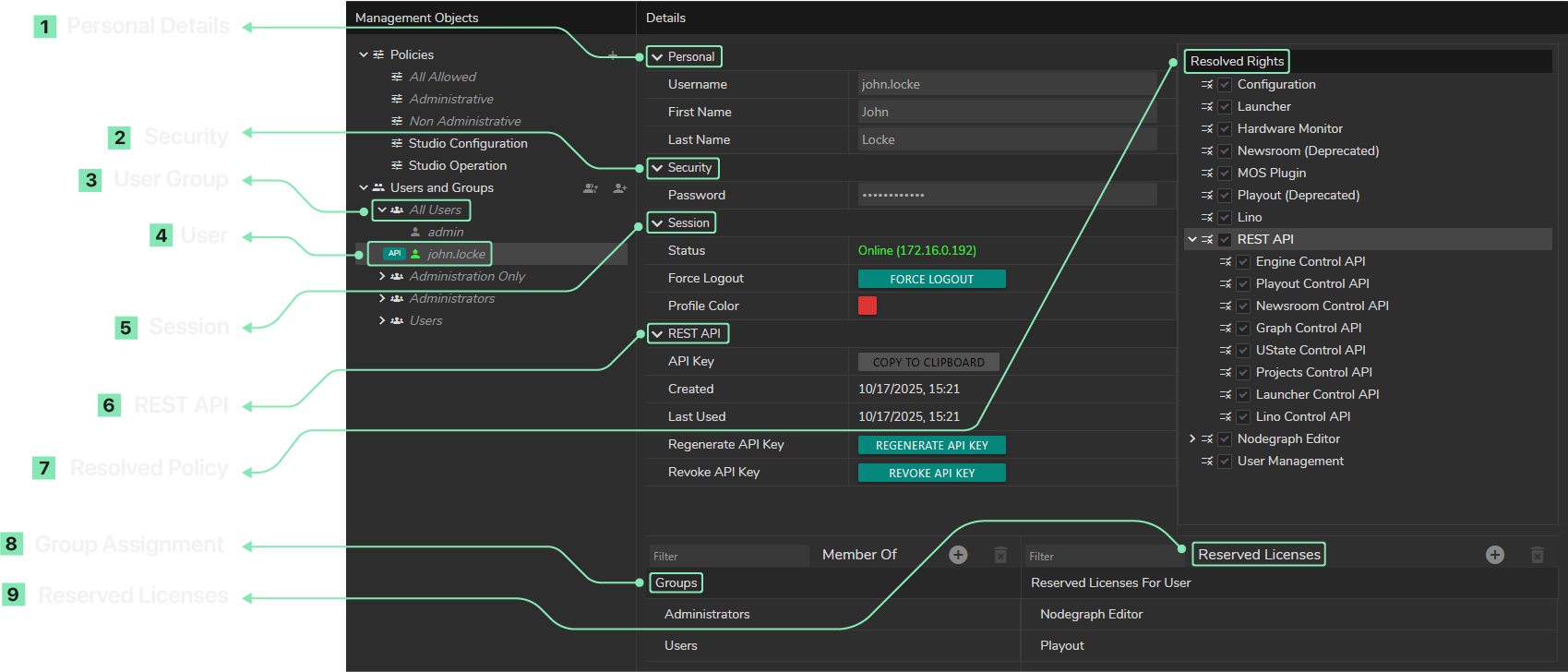
Task: Expand the Nodegraph Editor rights entry
Action: coord(1192,439)
